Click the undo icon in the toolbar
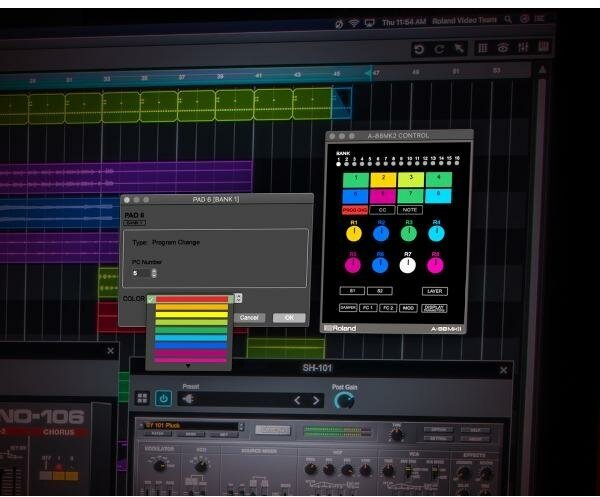This screenshot has height=497, width=600. 419,50
